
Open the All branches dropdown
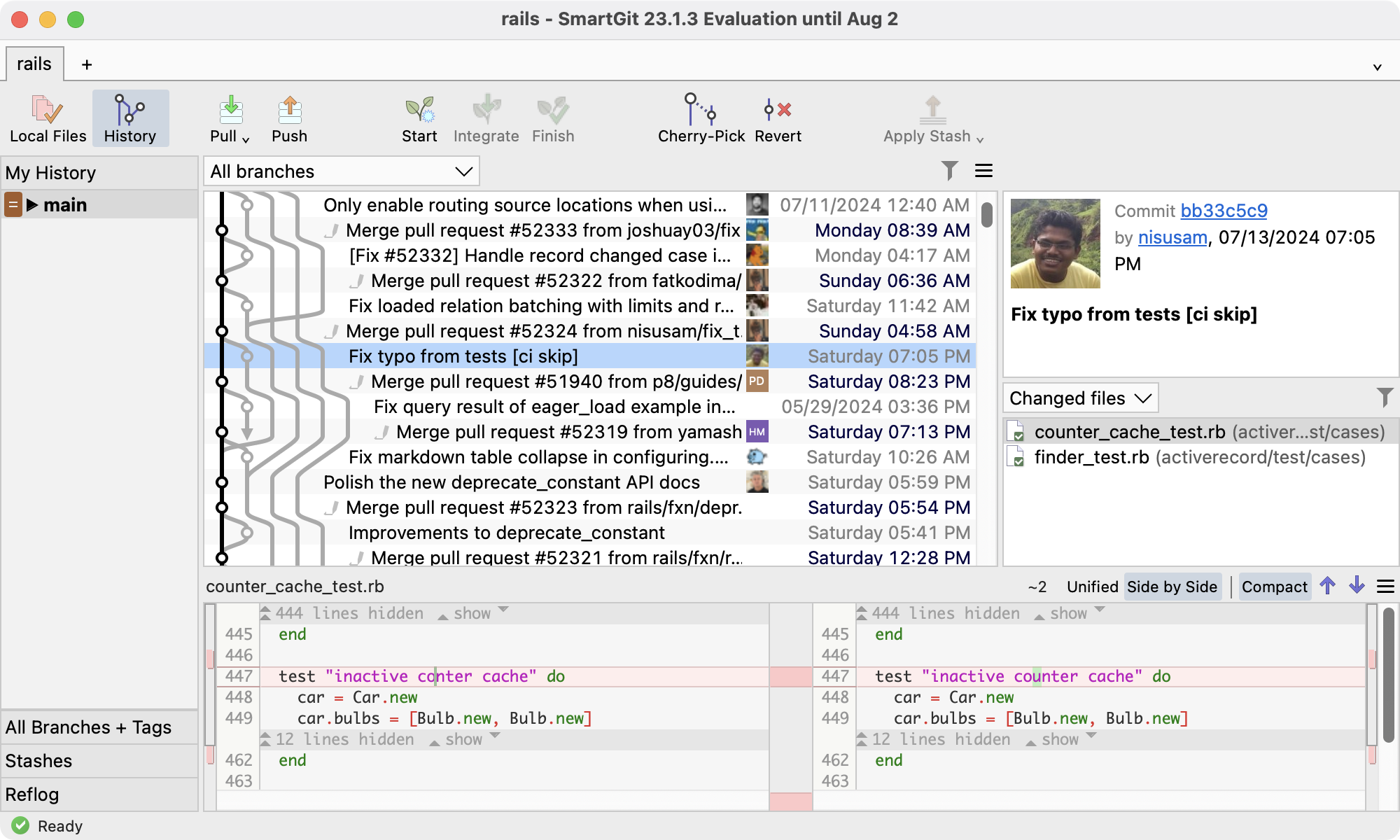(341, 171)
